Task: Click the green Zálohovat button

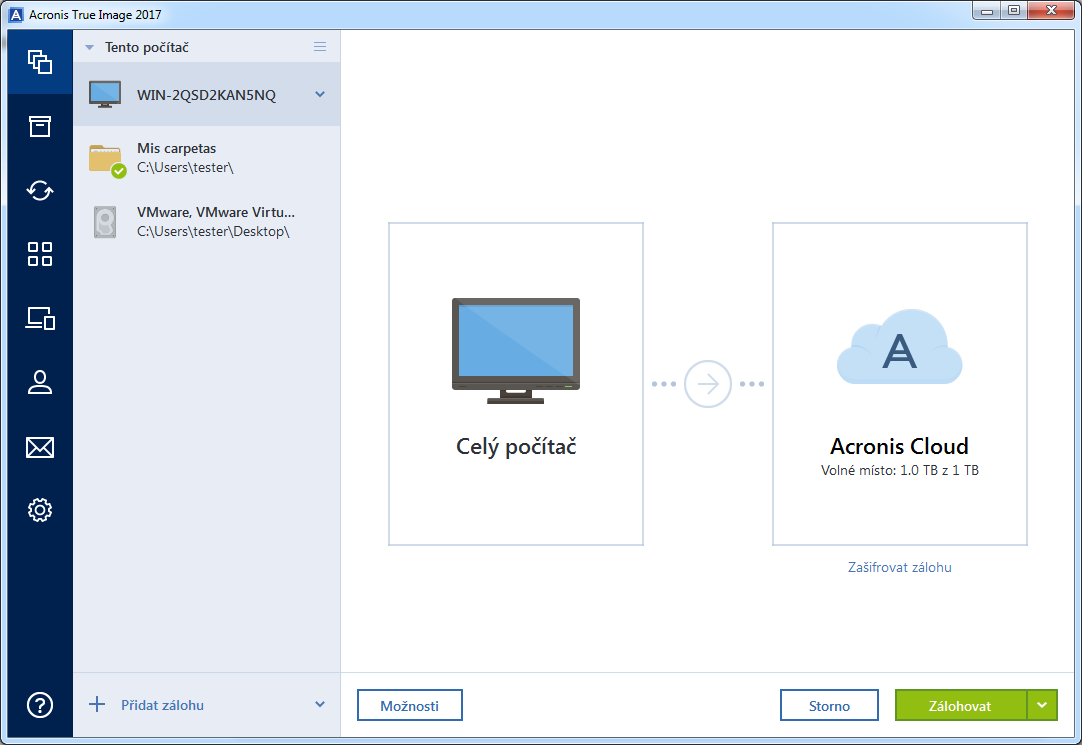Action: tap(961, 705)
